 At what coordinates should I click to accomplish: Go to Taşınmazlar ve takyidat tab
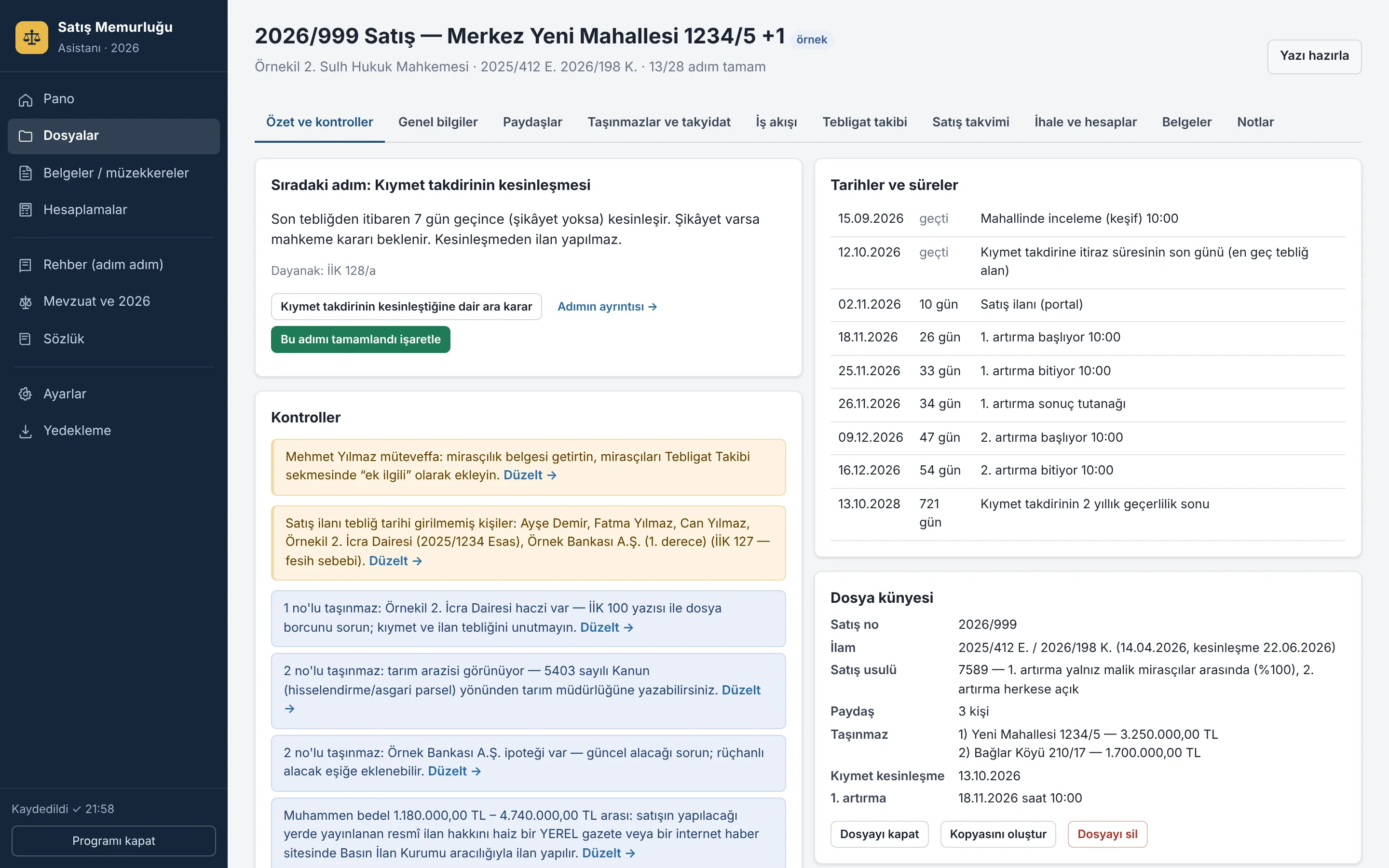tap(659, 122)
